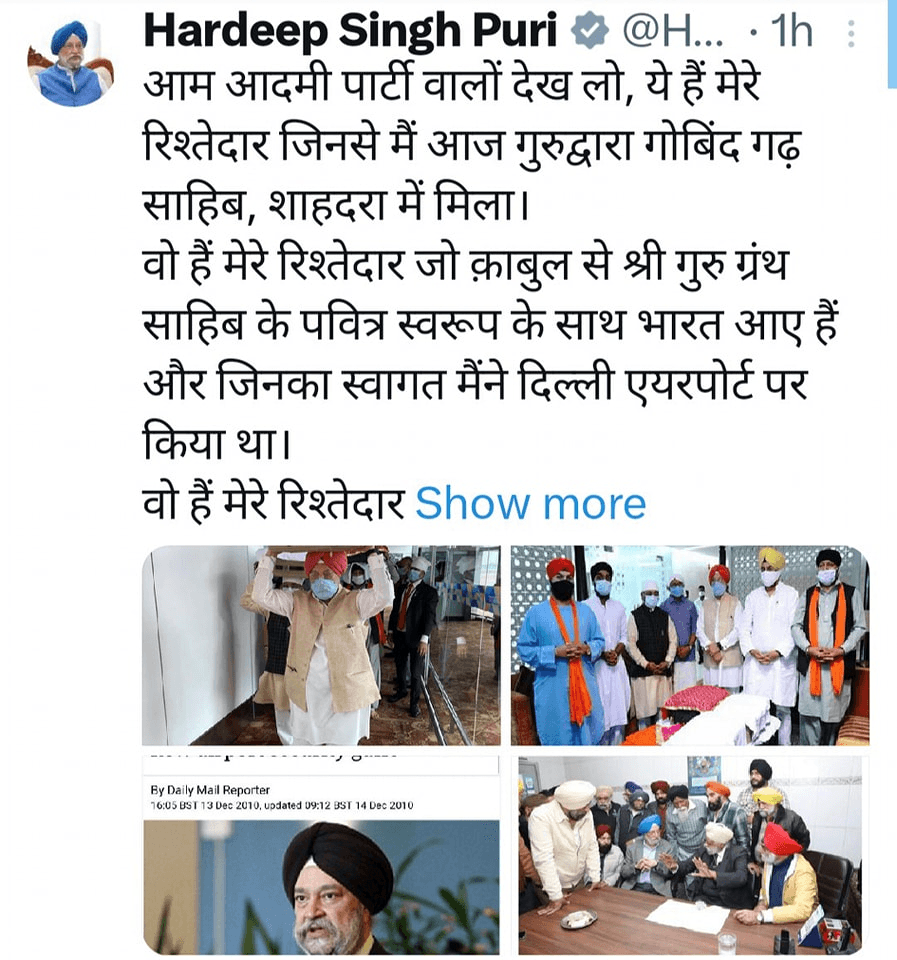
Task: Click the last line वो हैं मेरे रिश्तेदार
Action: [274, 504]
